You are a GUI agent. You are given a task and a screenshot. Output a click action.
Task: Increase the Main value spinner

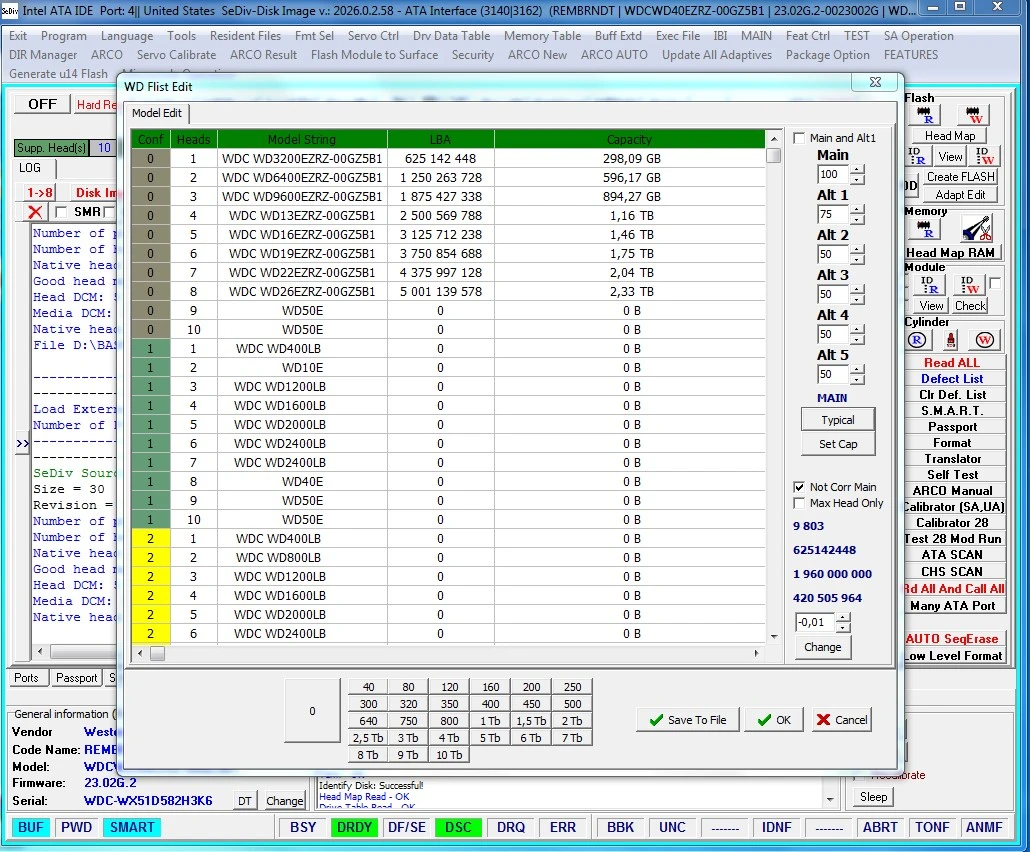click(x=857, y=170)
